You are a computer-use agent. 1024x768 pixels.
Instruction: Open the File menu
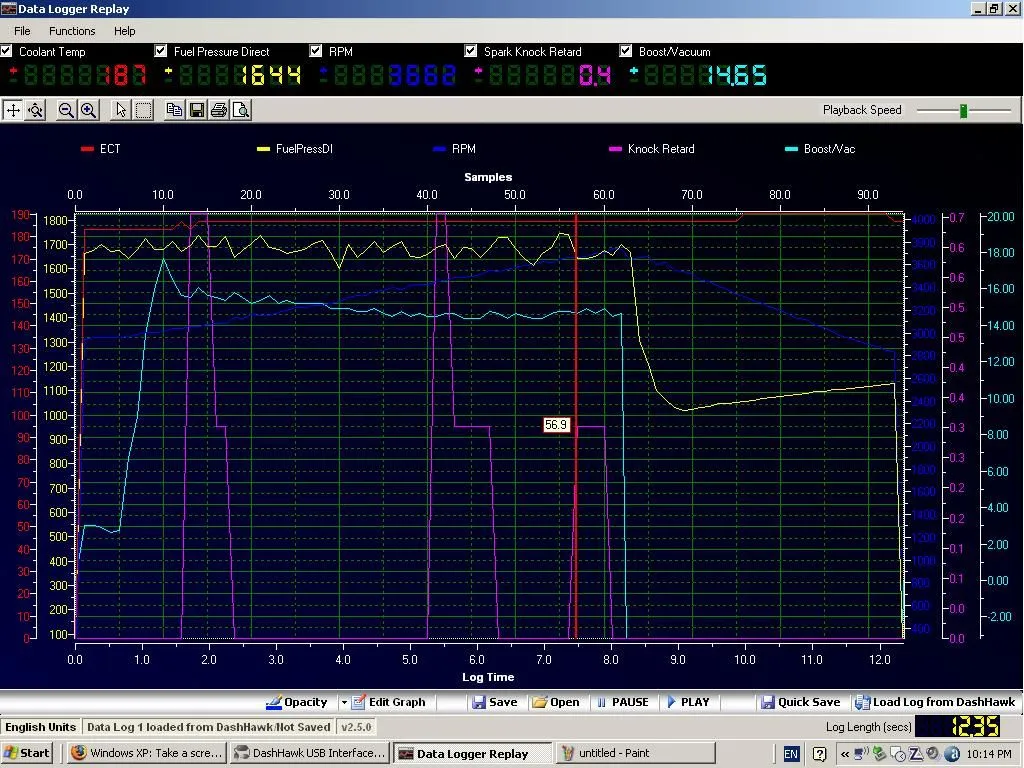[22, 31]
